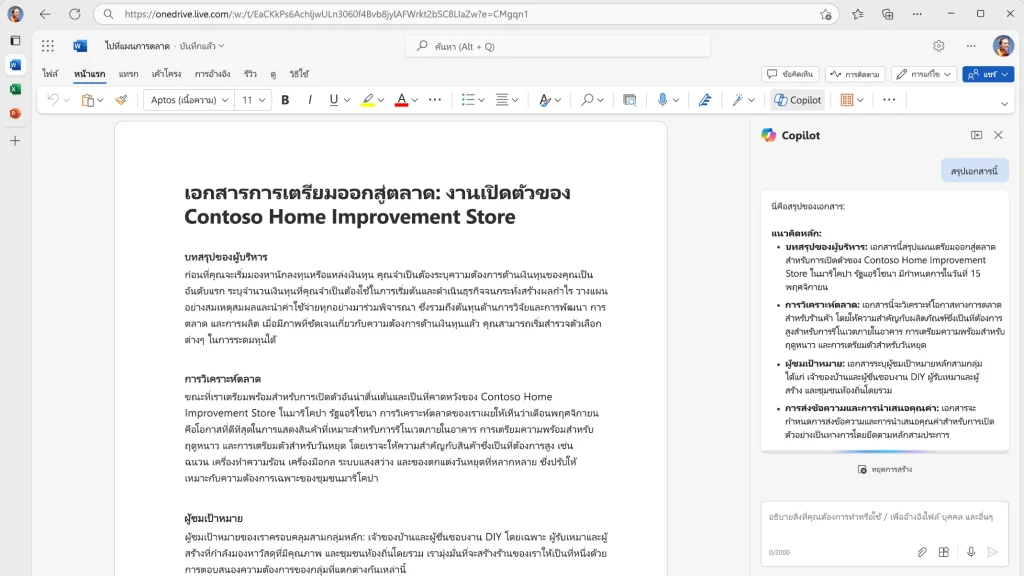1024x576 pixels.
Task: Toggle Bold formatting
Action: pyautogui.click(x=285, y=100)
